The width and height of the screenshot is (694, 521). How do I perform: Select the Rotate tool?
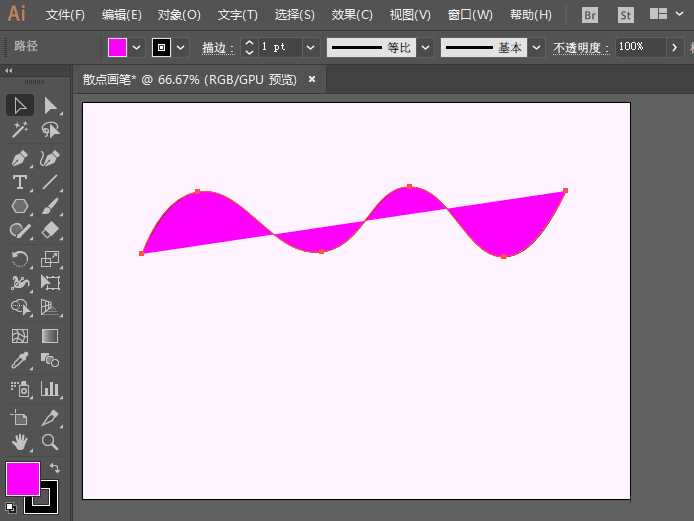[19, 259]
